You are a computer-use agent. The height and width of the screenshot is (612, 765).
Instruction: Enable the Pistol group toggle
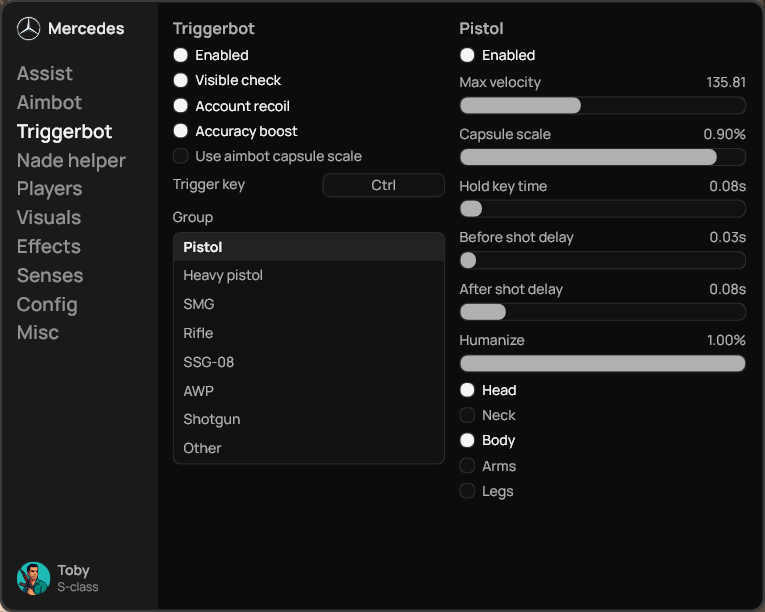point(467,55)
